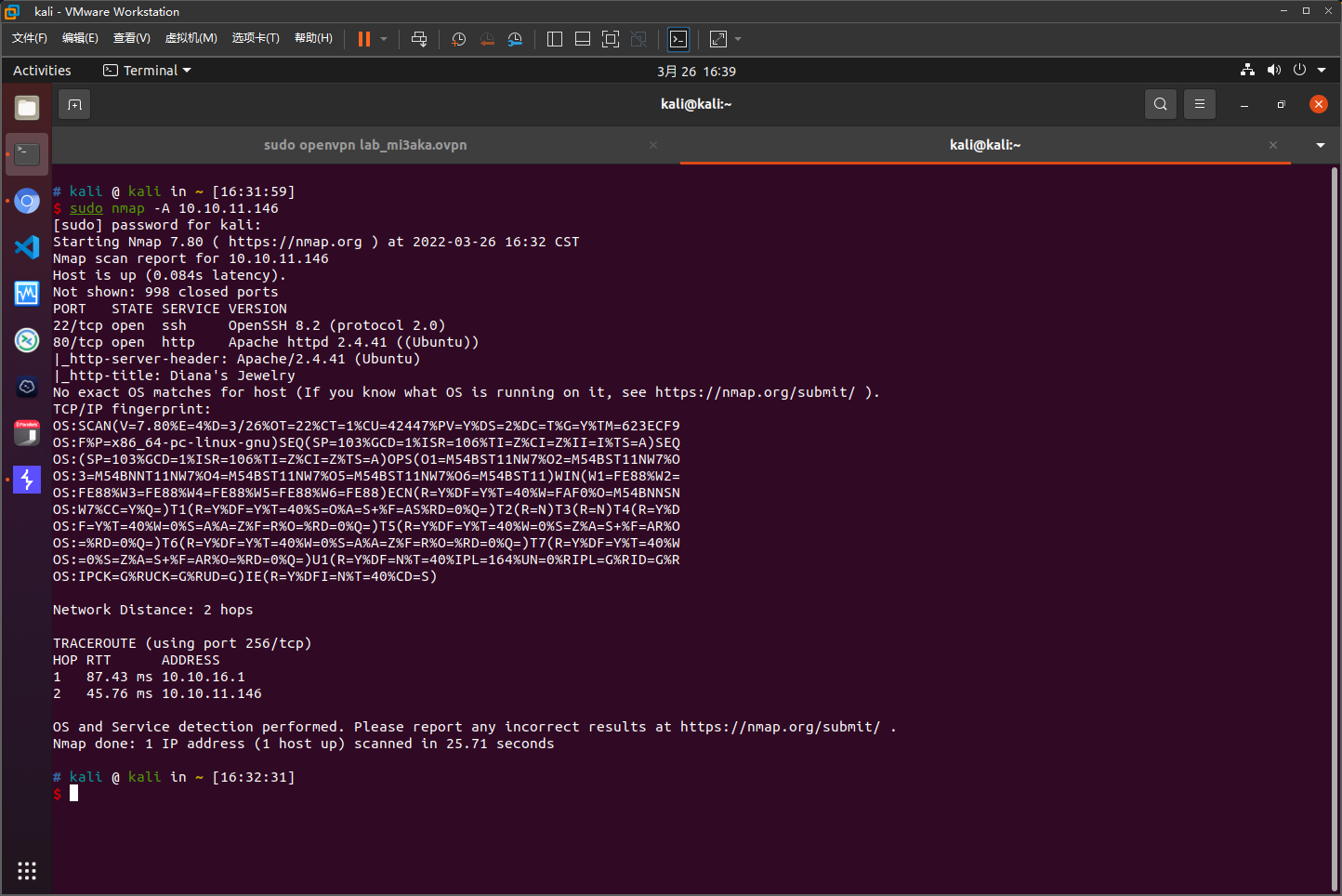Image resolution: width=1342 pixels, height=896 pixels.
Task: Open the 帮助(H) menu
Action: tap(313, 38)
